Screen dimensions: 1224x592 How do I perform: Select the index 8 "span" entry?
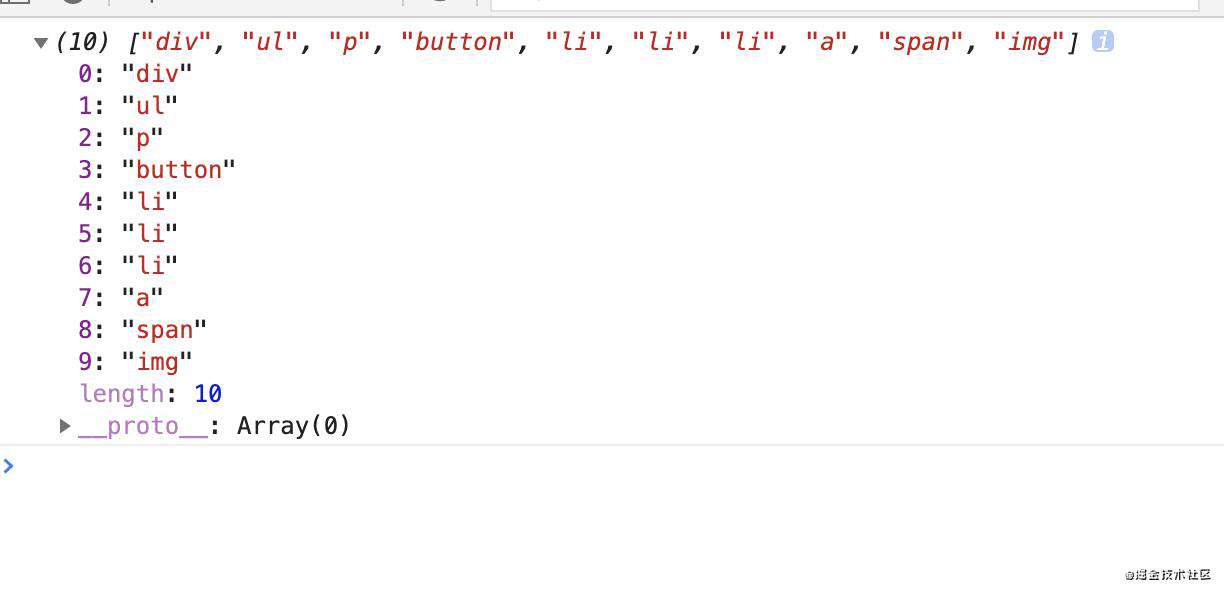(143, 329)
